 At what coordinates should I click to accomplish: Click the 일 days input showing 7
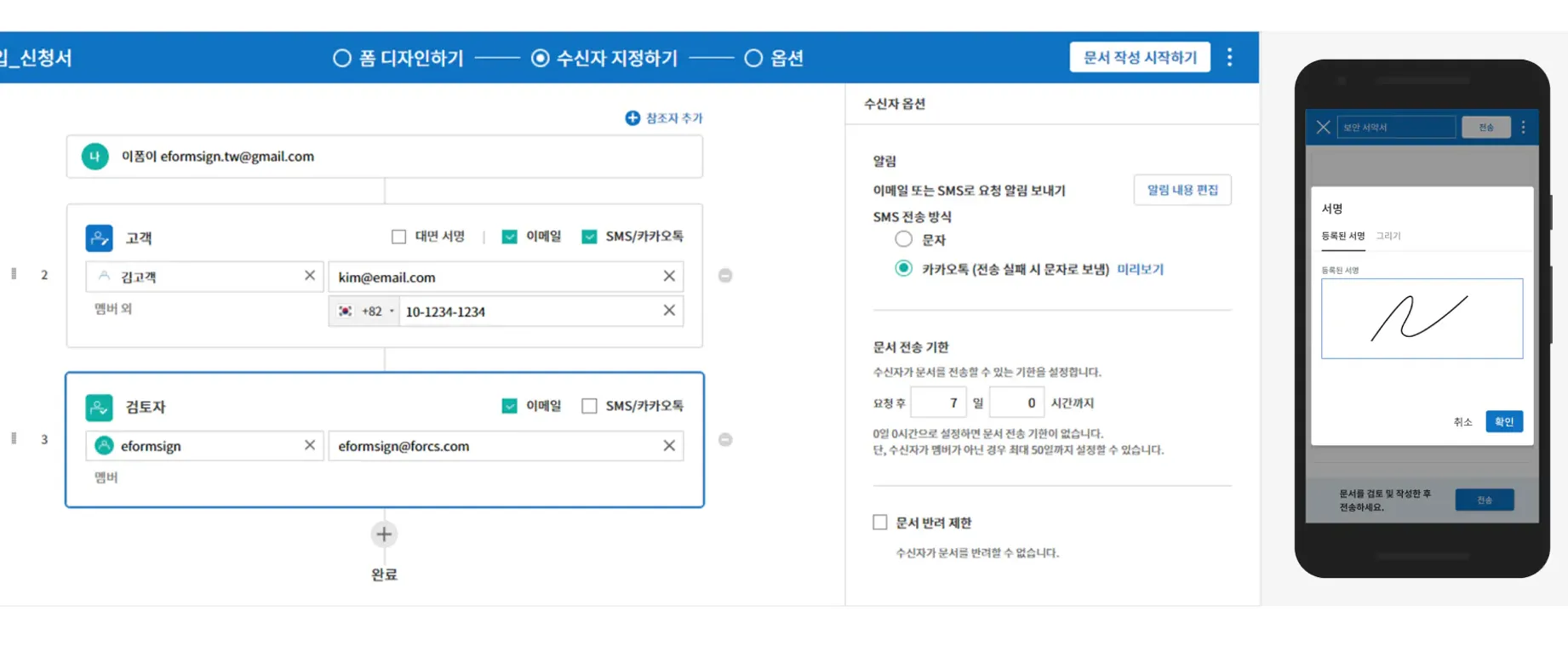(x=939, y=403)
